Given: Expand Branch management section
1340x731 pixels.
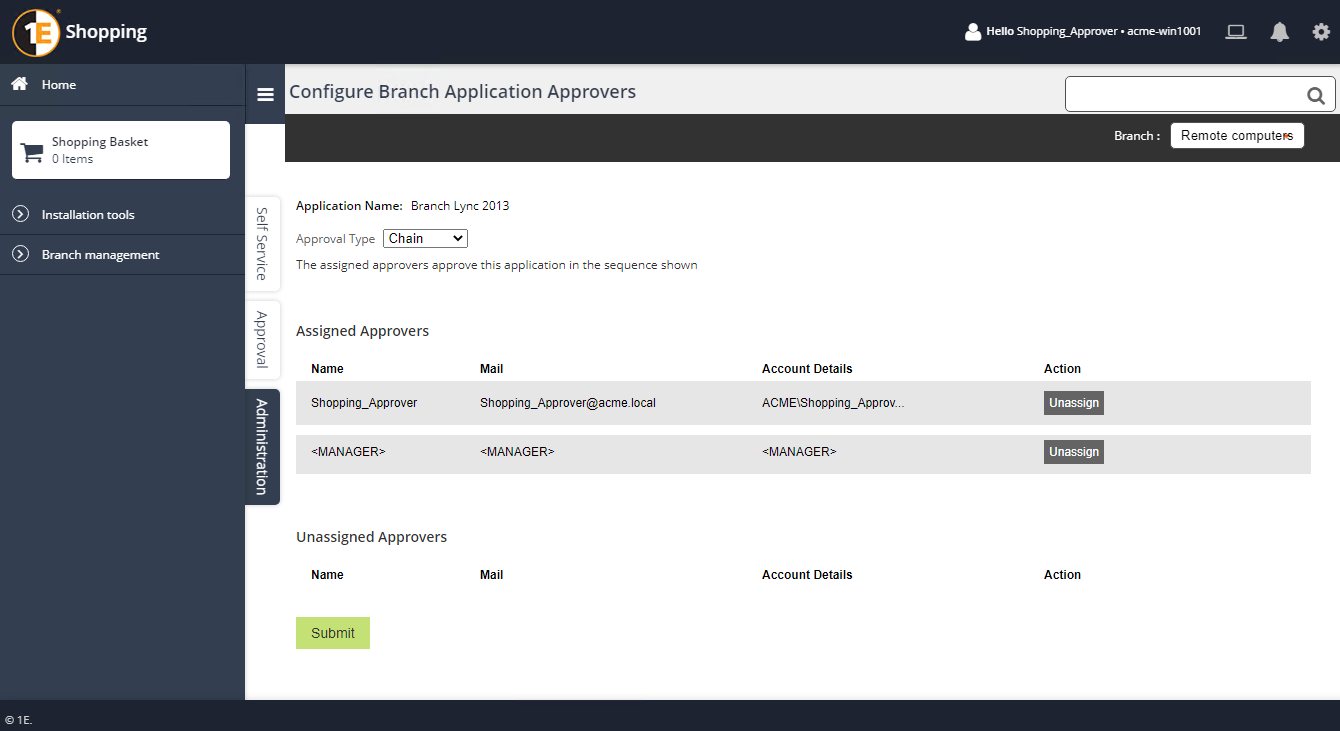Looking at the screenshot, I should pos(20,254).
